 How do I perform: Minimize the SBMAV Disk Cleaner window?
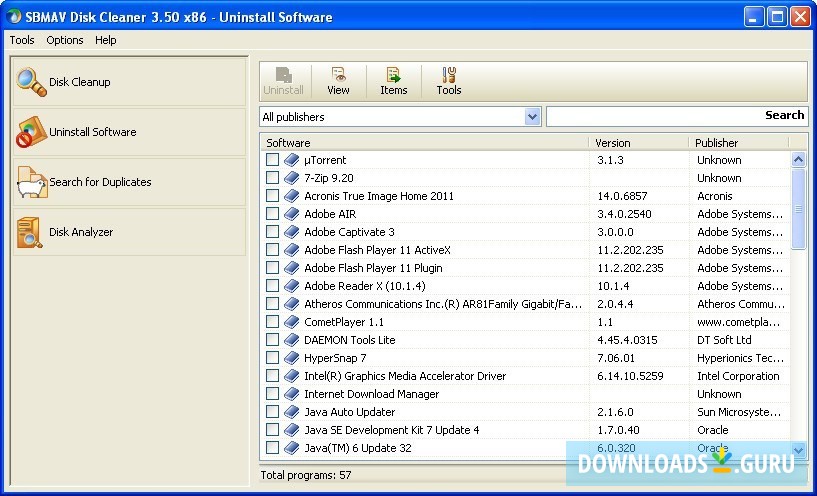click(753, 17)
